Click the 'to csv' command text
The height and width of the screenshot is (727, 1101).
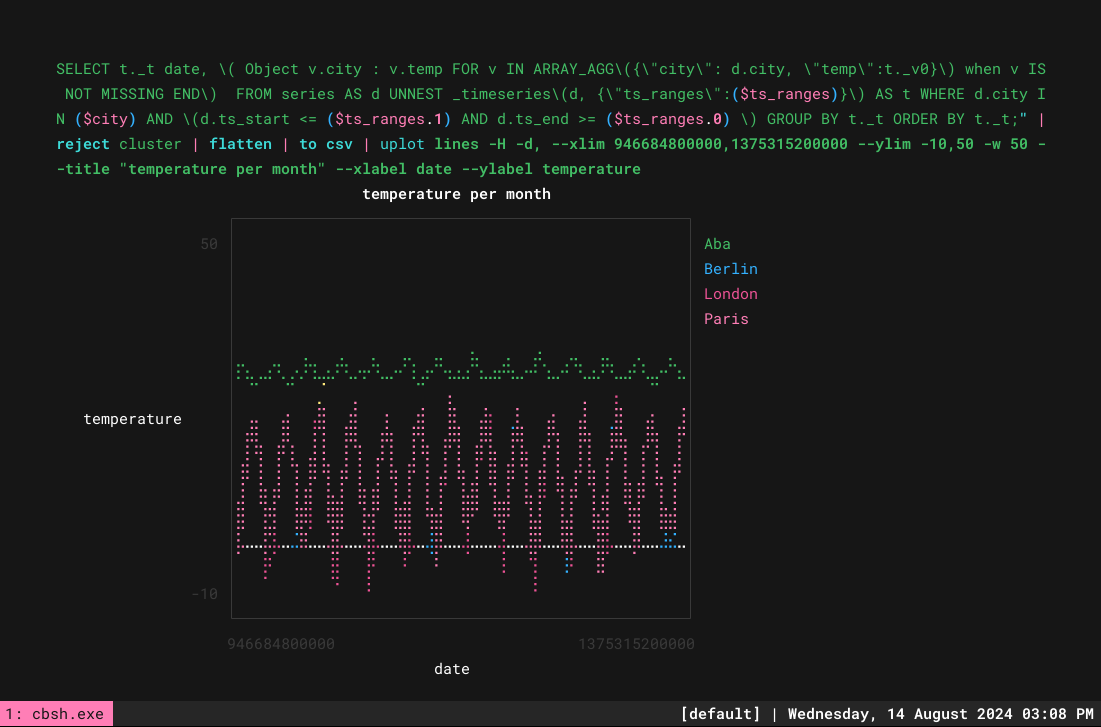pyautogui.click(x=326, y=144)
